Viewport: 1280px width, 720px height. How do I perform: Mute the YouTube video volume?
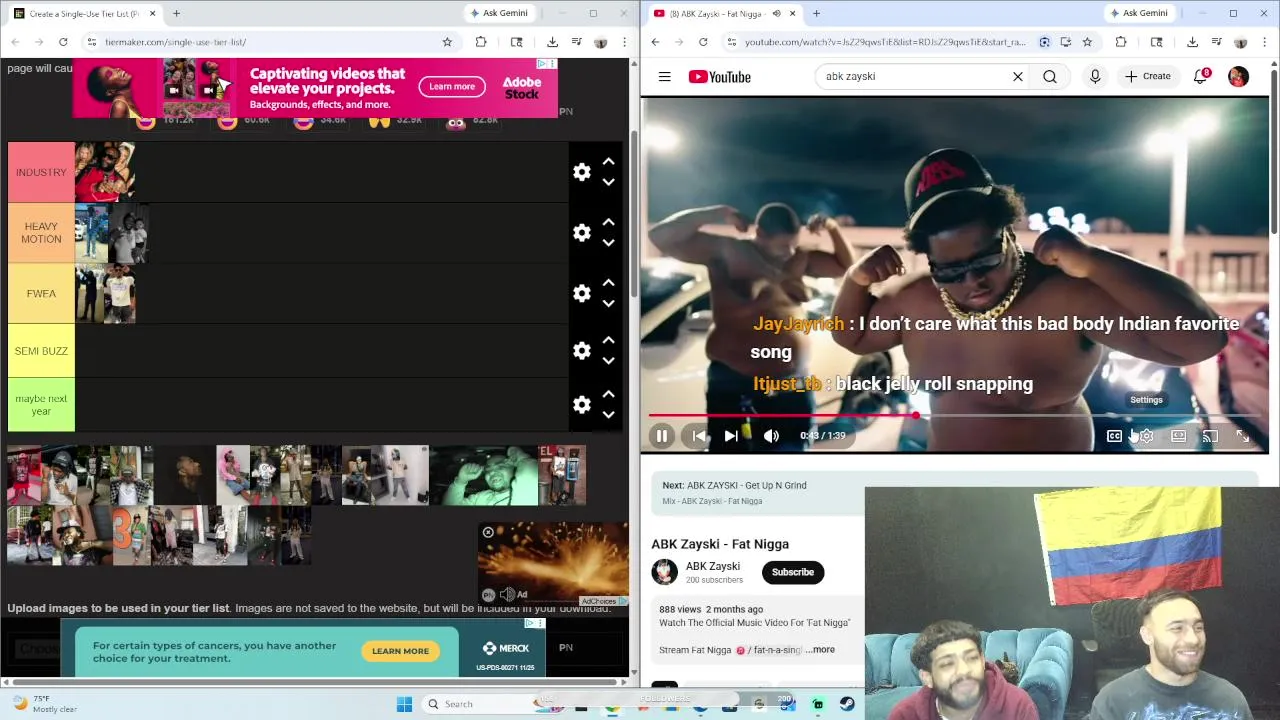click(x=771, y=436)
